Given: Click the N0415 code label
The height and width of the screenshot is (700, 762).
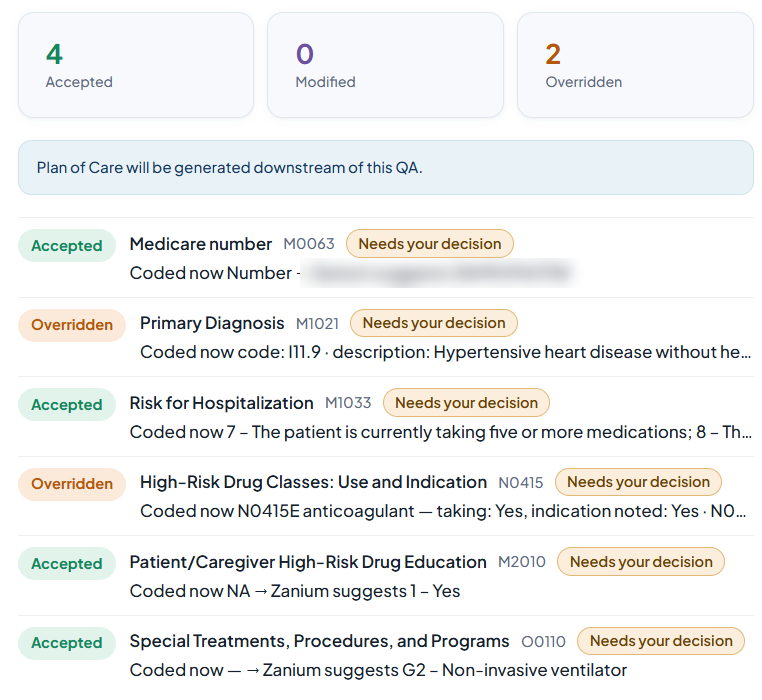Looking at the screenshot, I should 521,482.
